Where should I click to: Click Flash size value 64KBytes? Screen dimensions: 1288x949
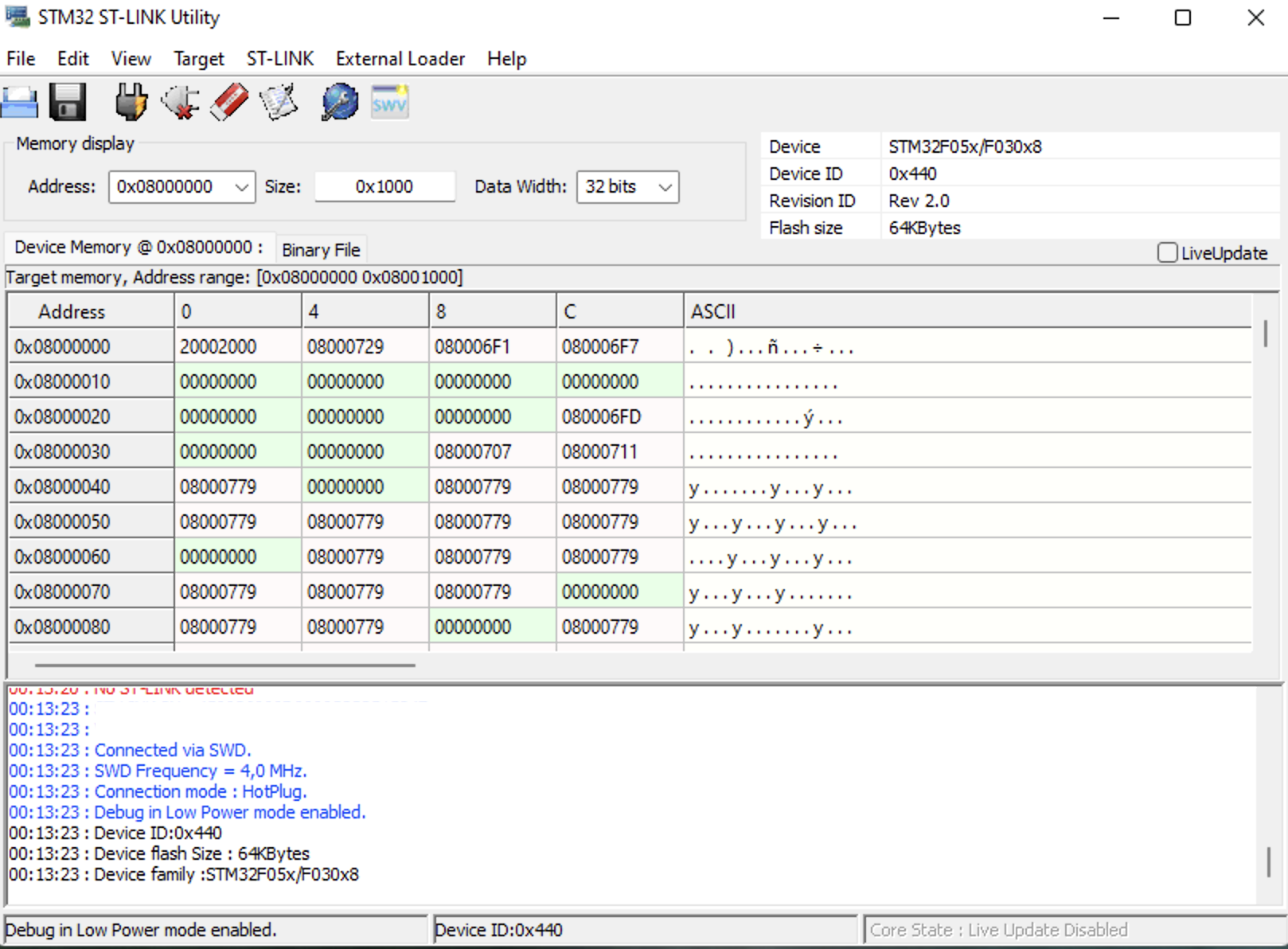click(924, 228)
